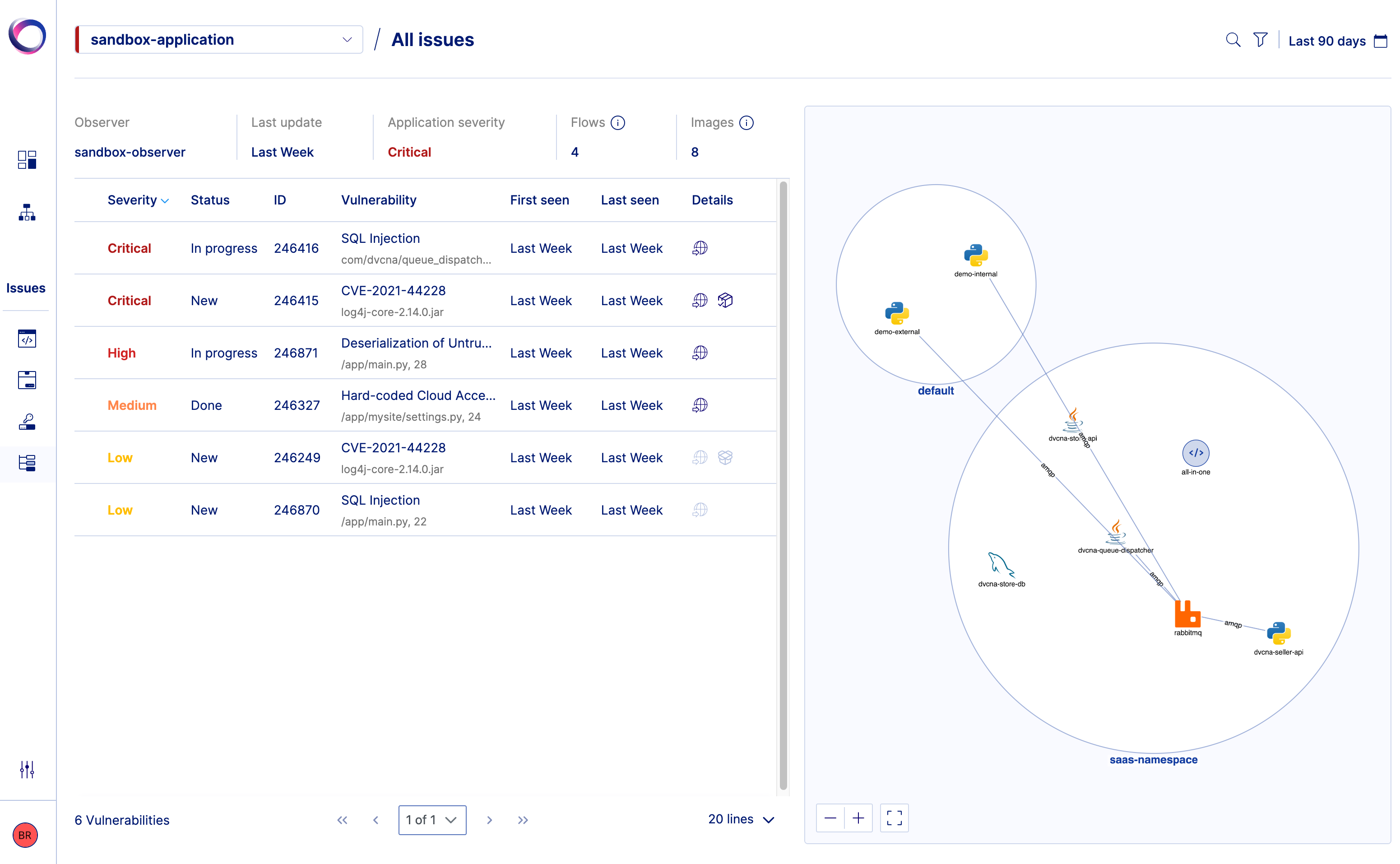Click the package cube icon for issue 246415
This screenshot has width=1400, height=864.
point(725,301)
